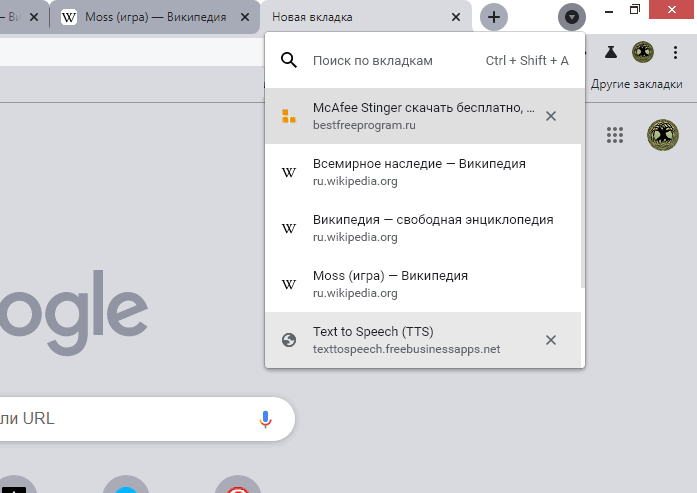Open profile avatar in the toolbar
The image size is (697, 493).
[643, 52]
